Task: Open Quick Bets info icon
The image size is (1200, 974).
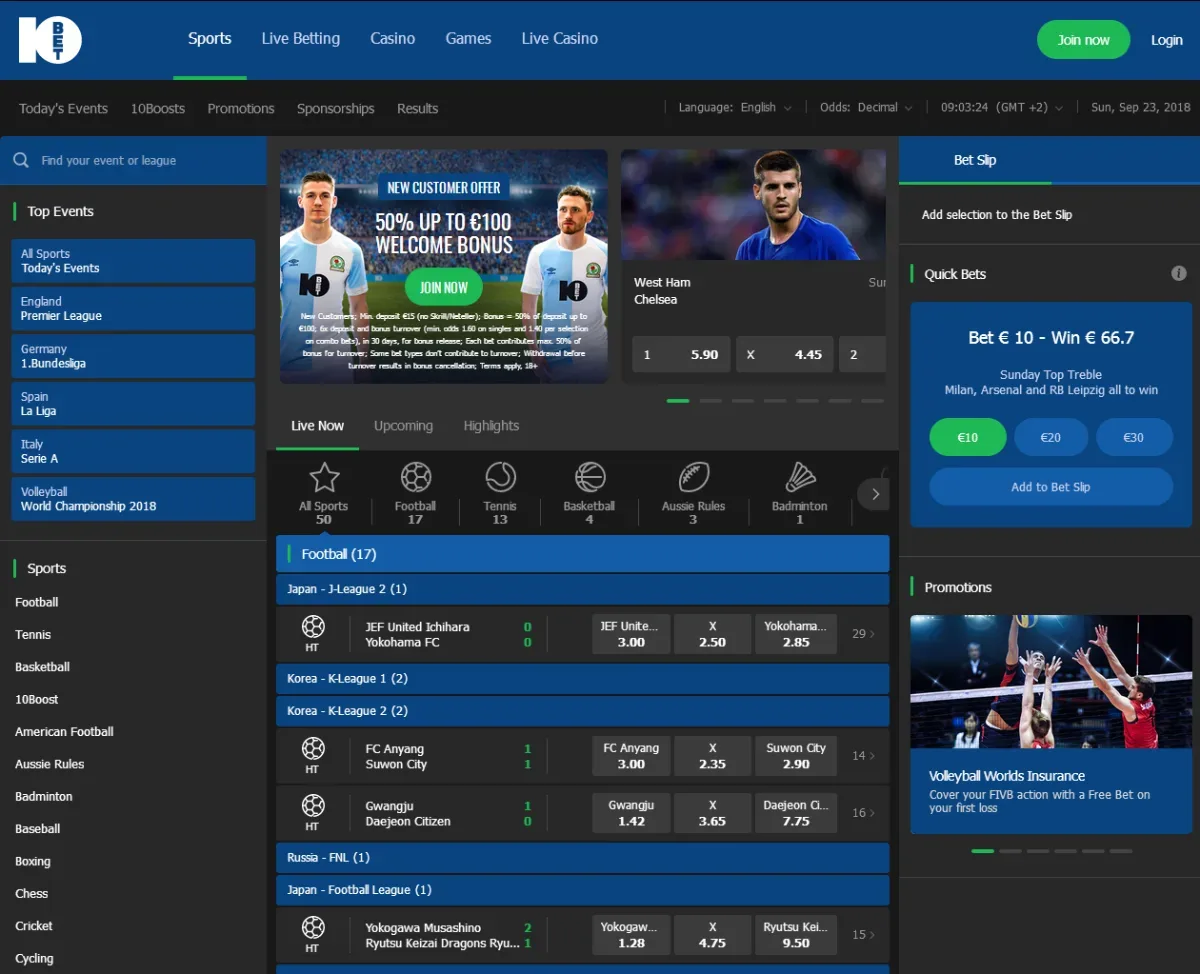Action: (x=1179, y=273)
